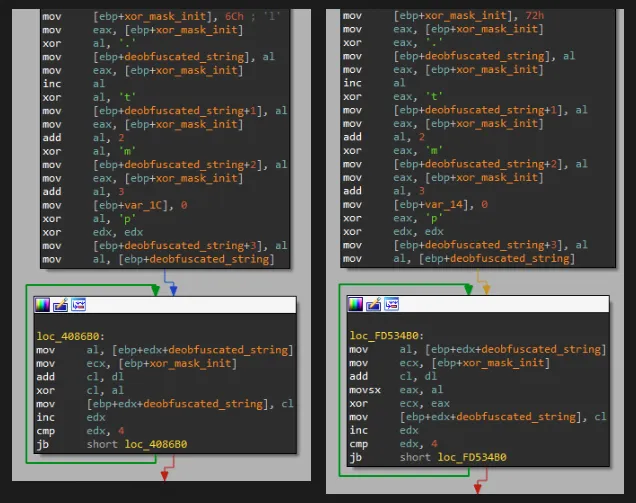Select the "xor ecx, eax" instruction

[399, 403]
